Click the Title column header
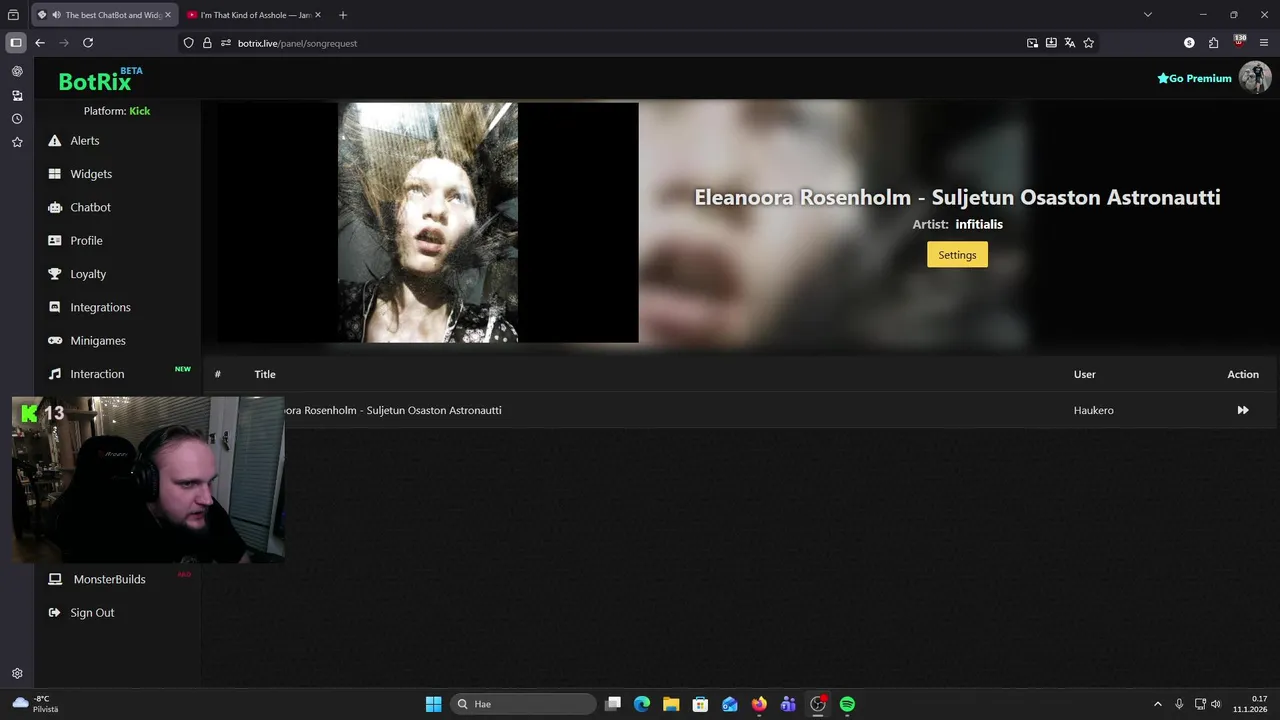 click(265, 374)
